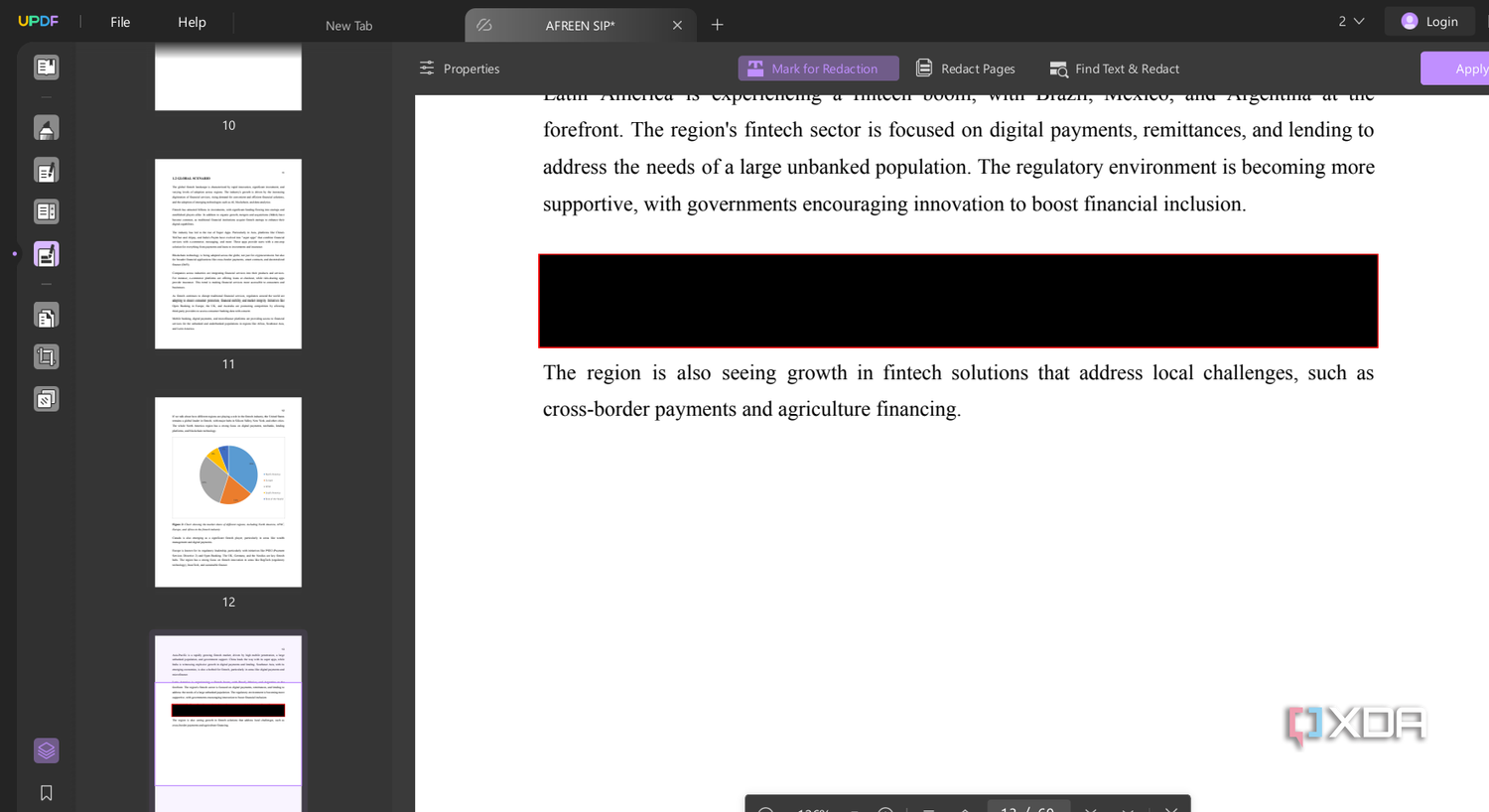Select page 10 thumbnail

pos(228,75)
